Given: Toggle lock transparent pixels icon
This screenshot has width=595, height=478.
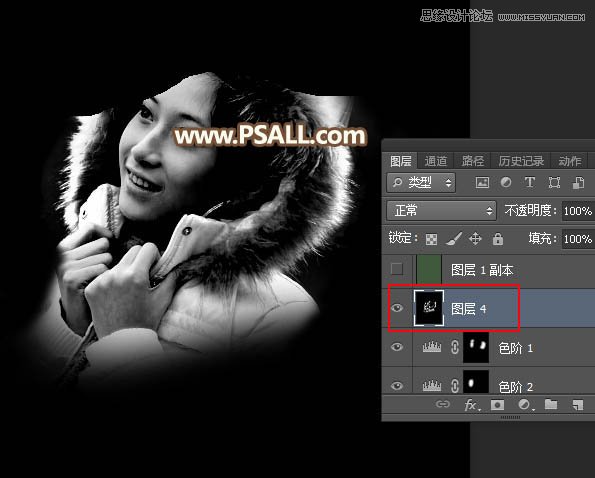Looking at the screenshot, I should click(x=431, y=239).
